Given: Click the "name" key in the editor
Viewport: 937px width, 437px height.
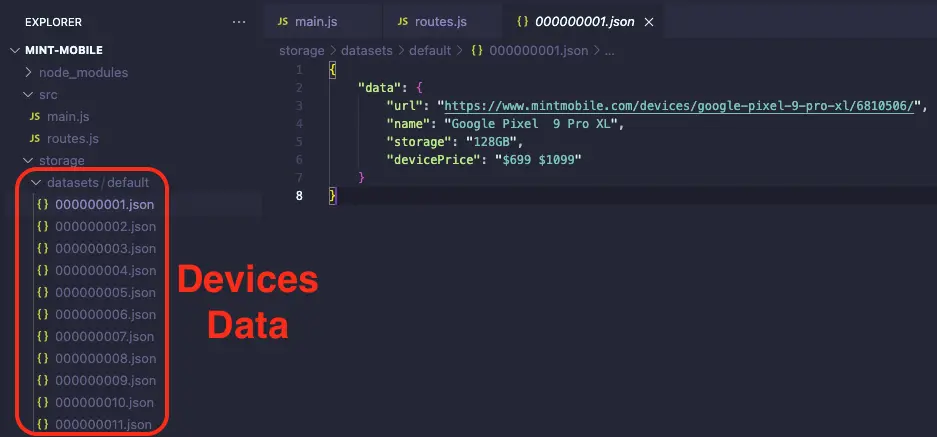Looking at the screenshot, I should (x=408, y=124).
